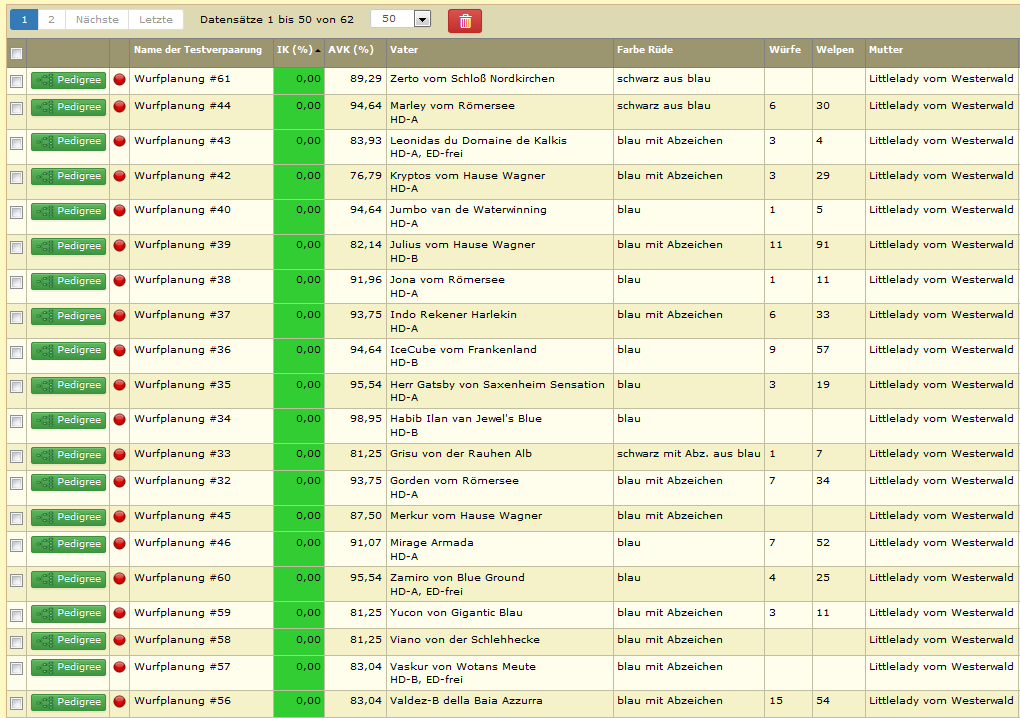Select checkbox of Wurfplanung #60 row
Image resolution: width=1020 pixels, height=718 pixels.
pyautogui.click(x=17, y=580)
